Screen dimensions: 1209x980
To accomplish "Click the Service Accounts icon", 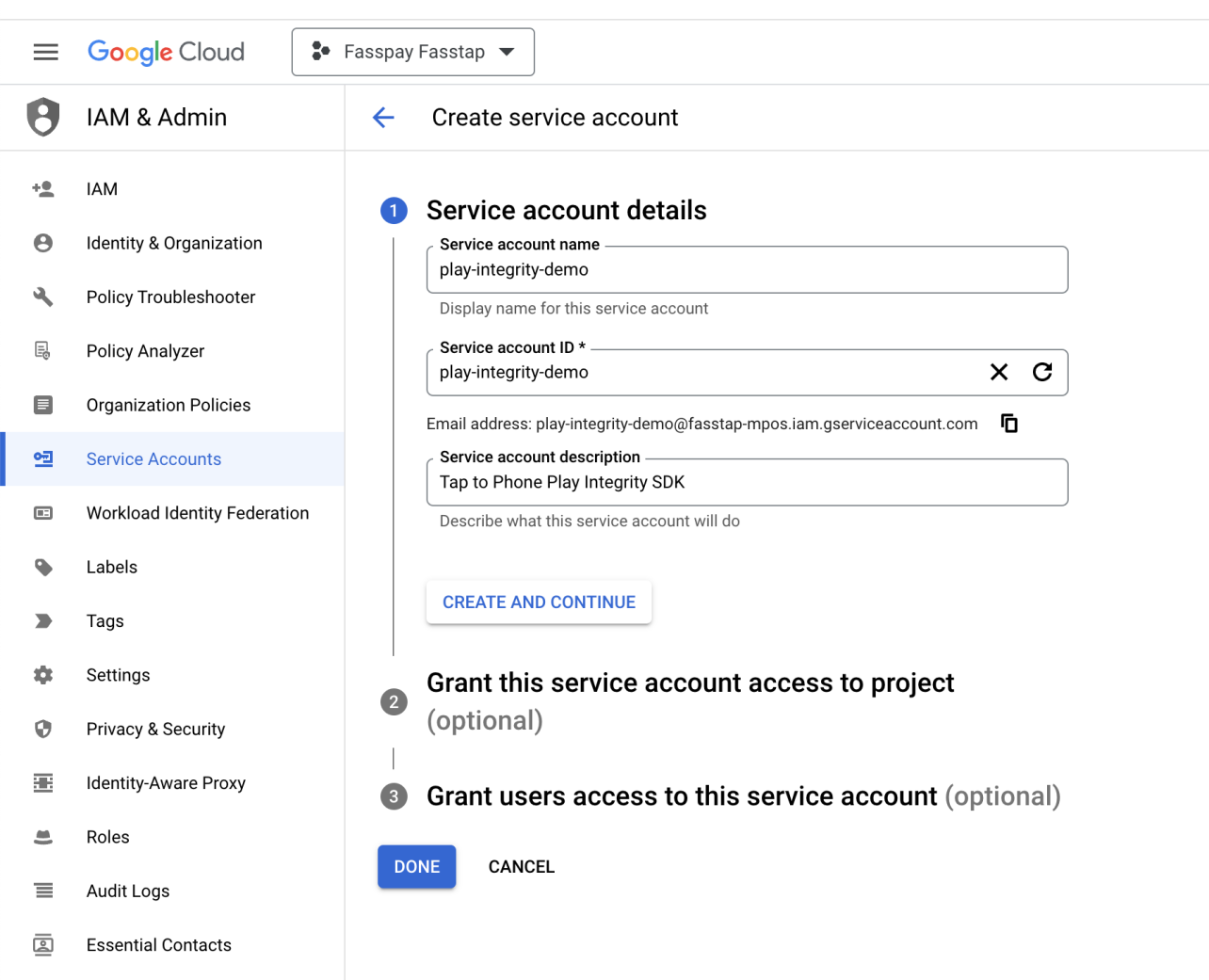I will pos(43,459).
